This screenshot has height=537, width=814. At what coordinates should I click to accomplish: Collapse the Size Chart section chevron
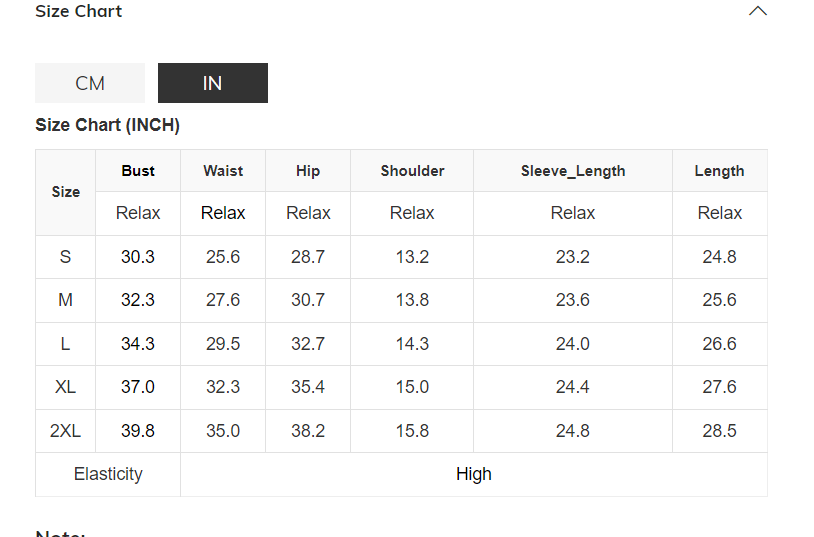pyautogui.click(x=758, y=11)
